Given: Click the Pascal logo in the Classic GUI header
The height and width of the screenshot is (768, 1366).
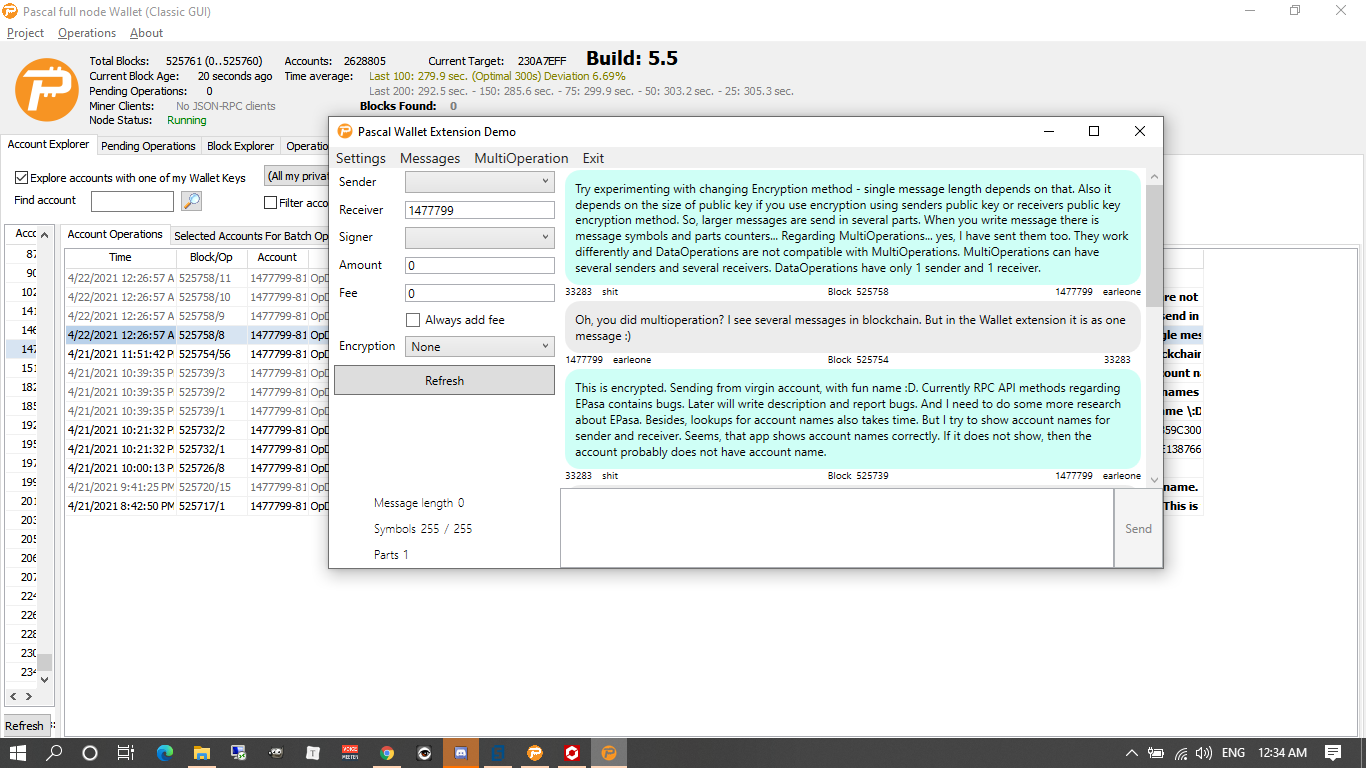Looking at the screenshot, I should 47,90.
